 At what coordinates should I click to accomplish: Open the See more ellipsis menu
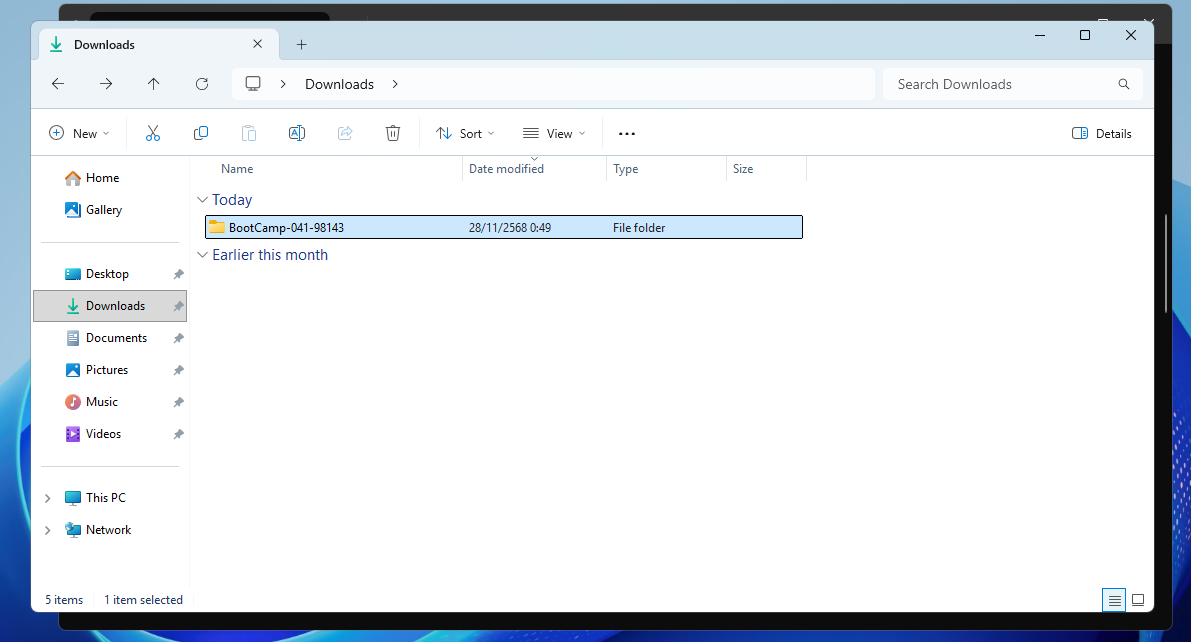[627, 133]
